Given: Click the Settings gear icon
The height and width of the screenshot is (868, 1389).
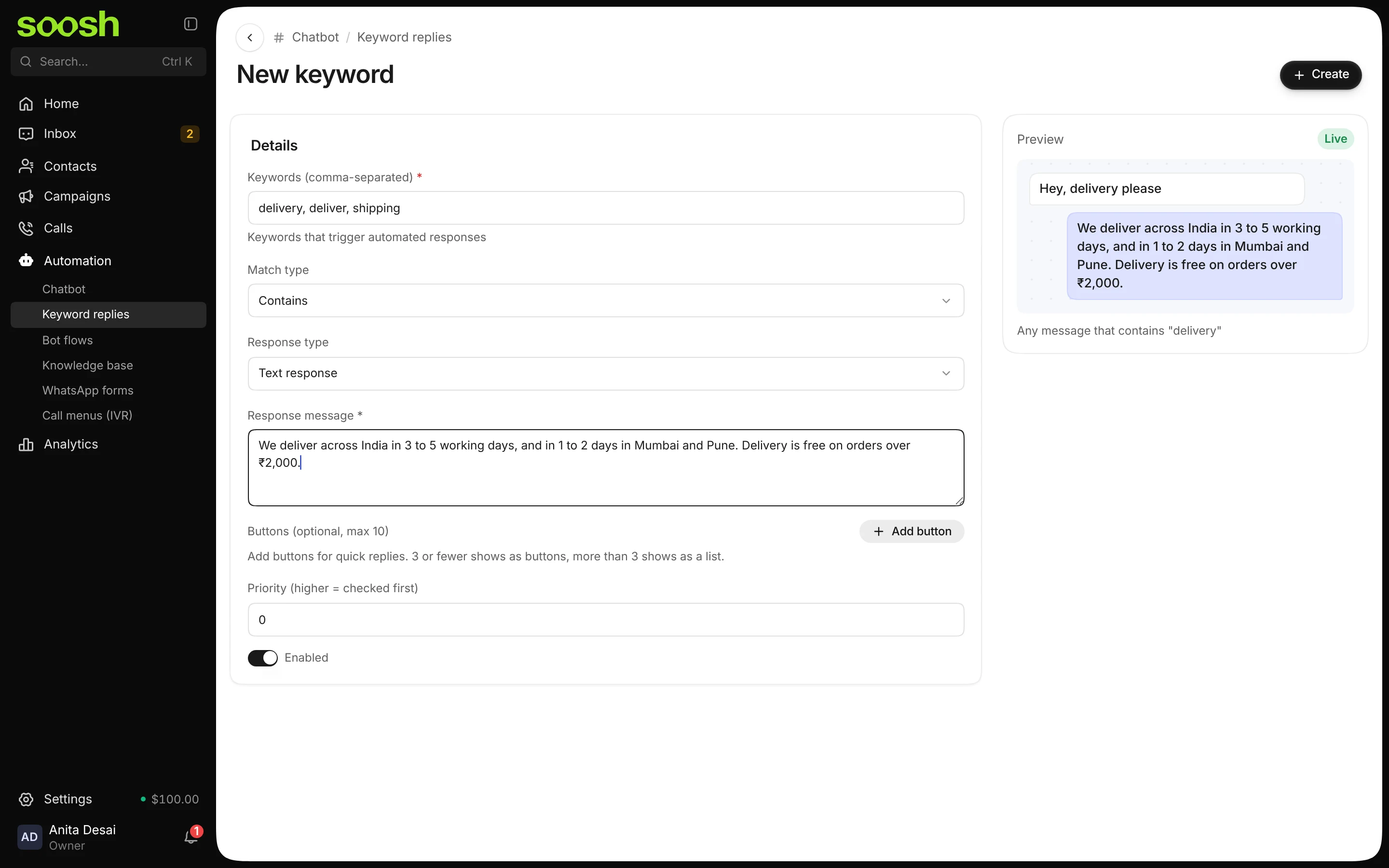Looking at the screenshot, I should (x=26, y=799).
